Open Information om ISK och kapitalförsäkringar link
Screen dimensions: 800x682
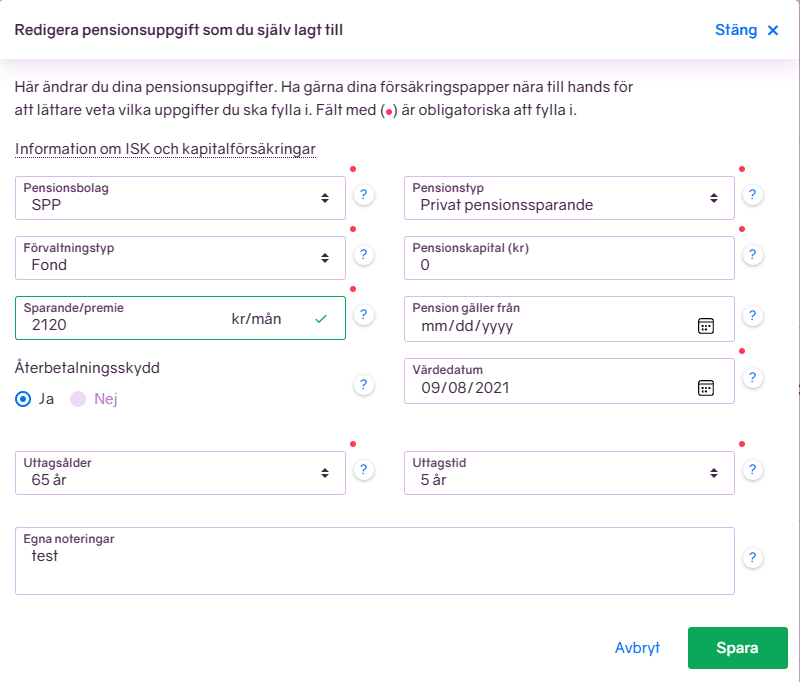(165, 149)
